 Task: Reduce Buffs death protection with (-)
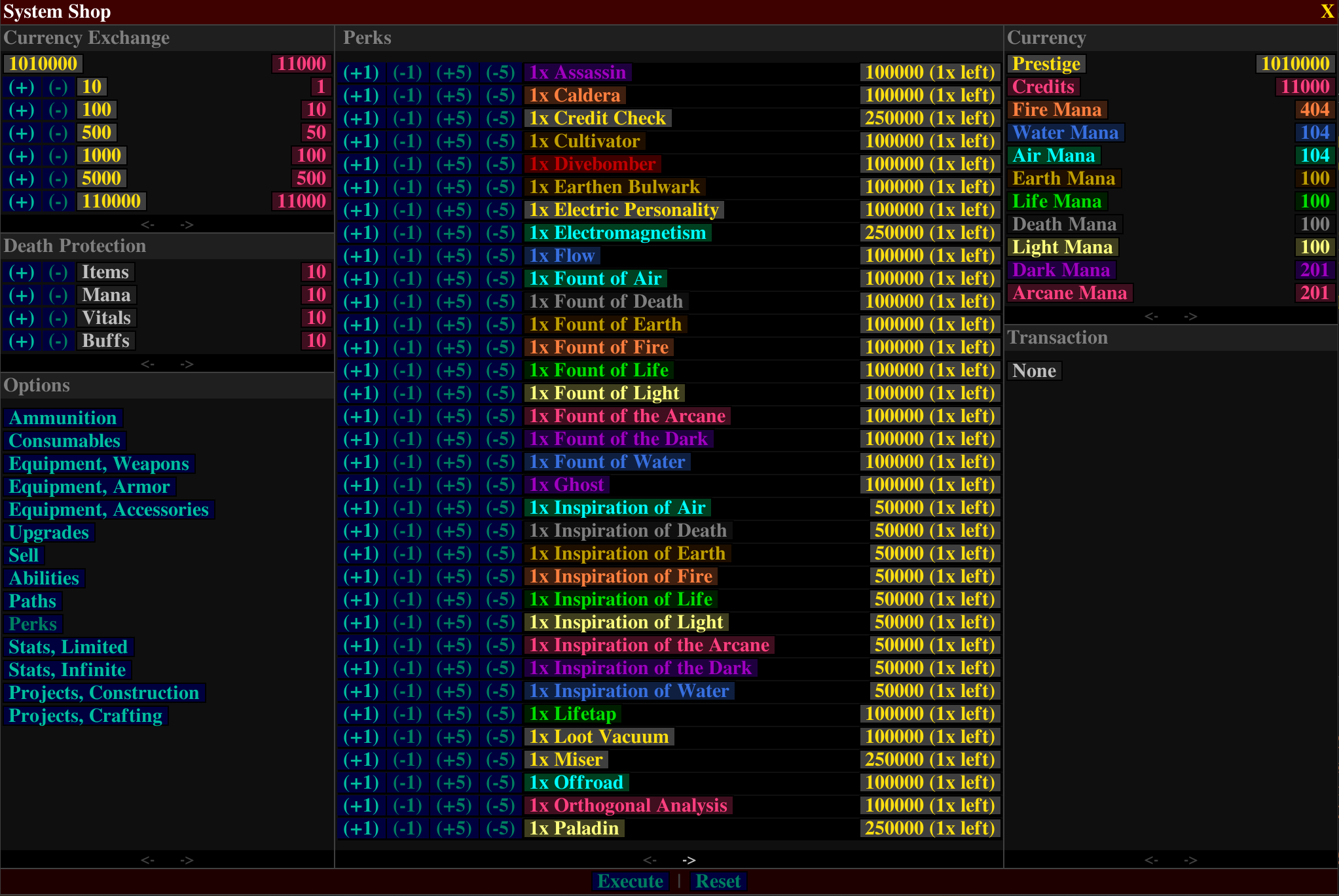(x=58, y=341)
